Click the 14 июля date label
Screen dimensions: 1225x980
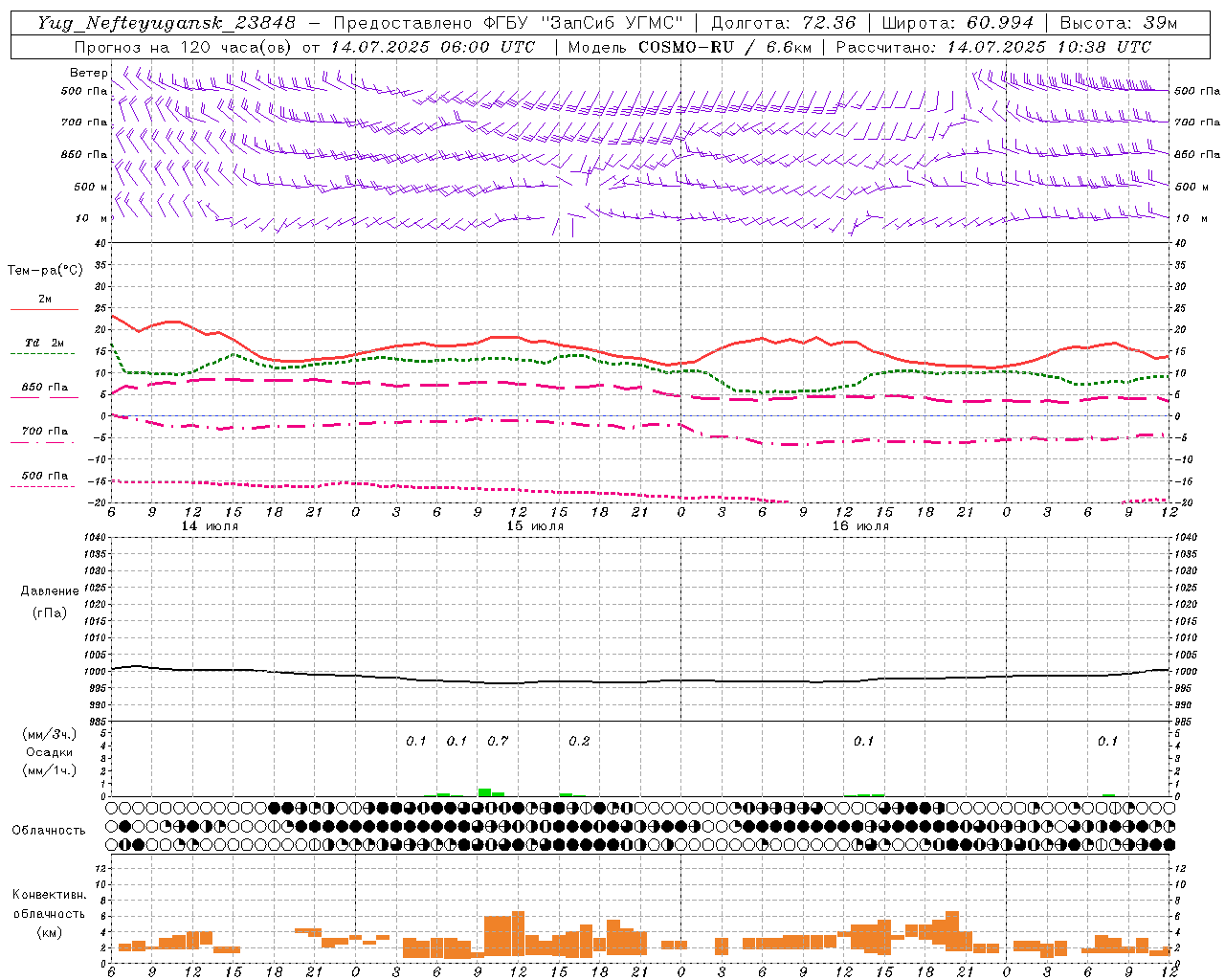(210, 526)
